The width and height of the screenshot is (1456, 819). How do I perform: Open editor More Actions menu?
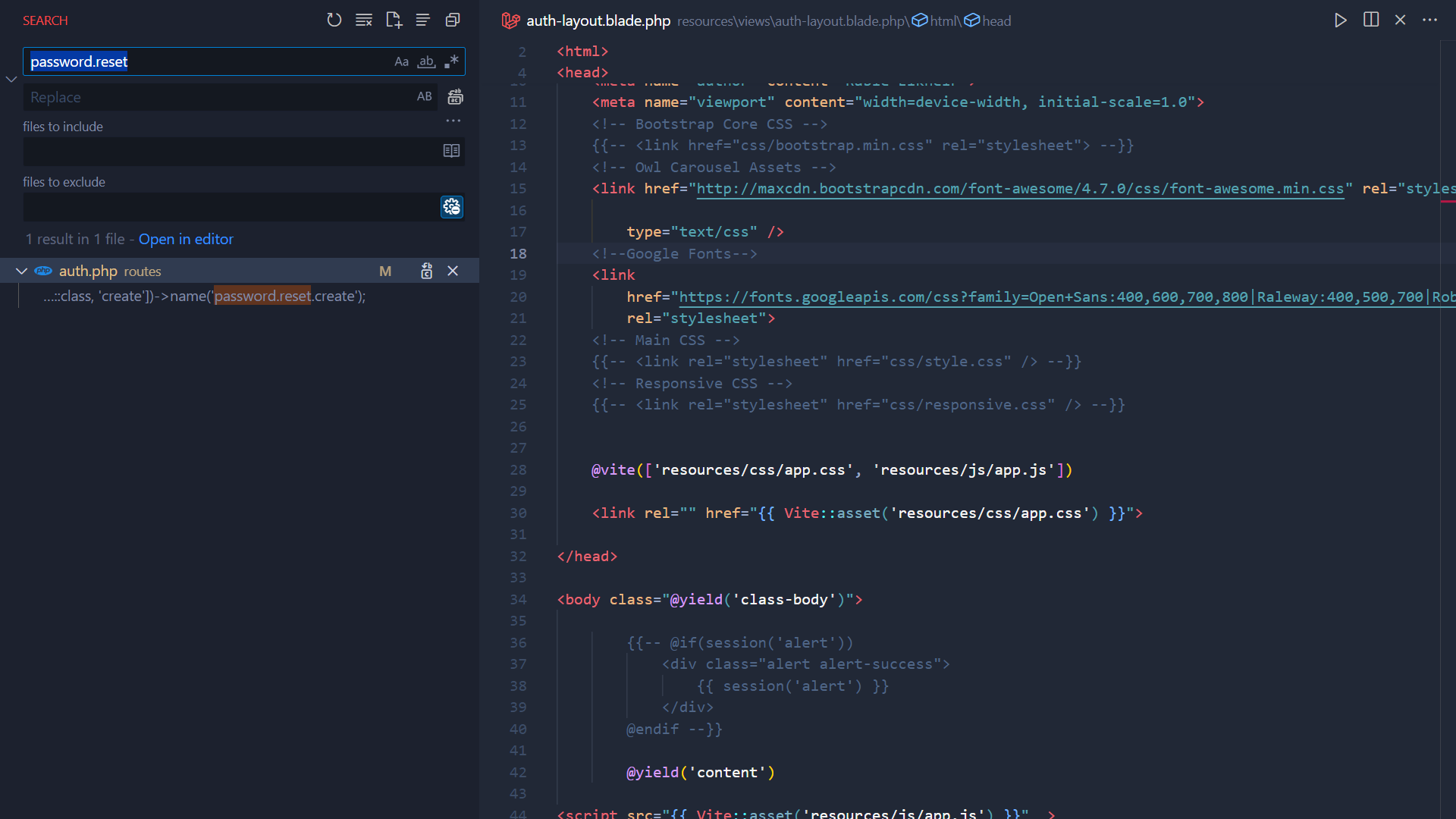click(1430, 20)
